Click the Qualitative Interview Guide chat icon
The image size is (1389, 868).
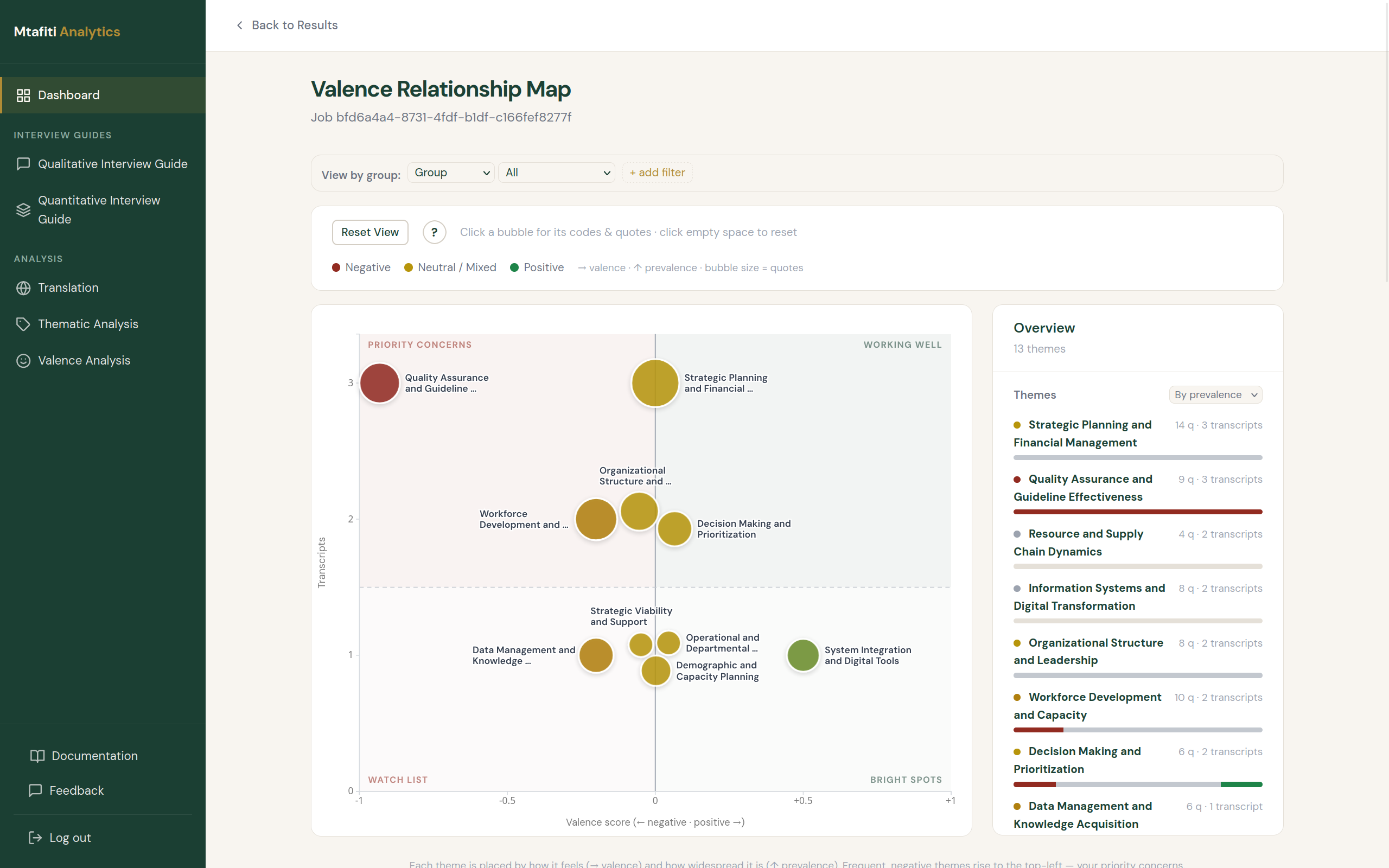tap(23, 164)
